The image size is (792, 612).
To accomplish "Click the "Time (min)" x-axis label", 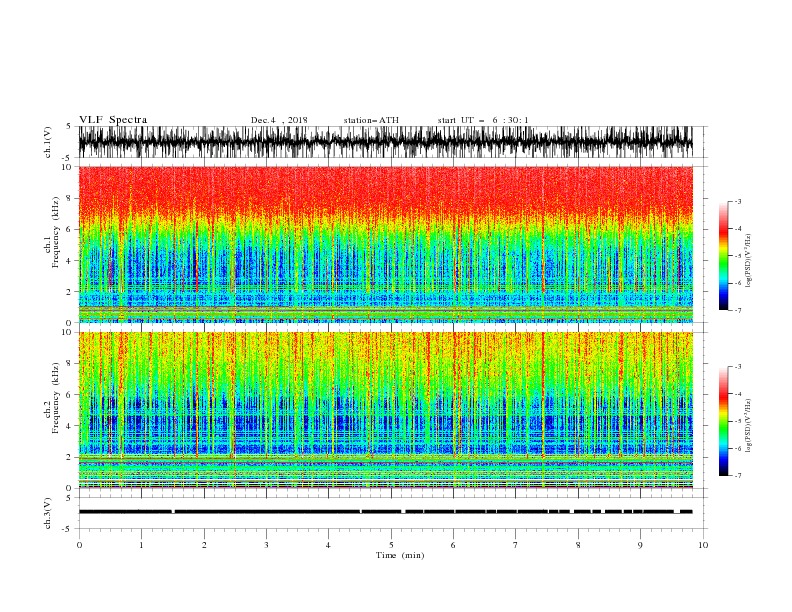I will pos(400,555).
